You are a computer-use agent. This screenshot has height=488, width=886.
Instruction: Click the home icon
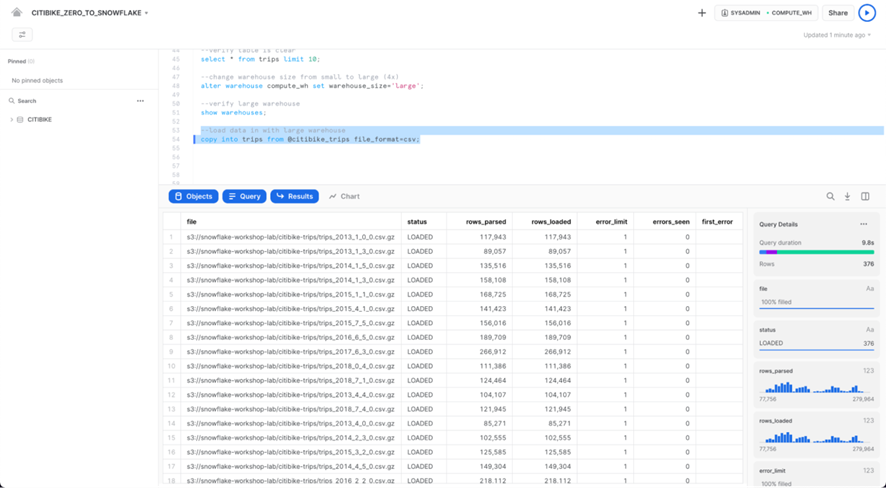click(x=17, y=13)
